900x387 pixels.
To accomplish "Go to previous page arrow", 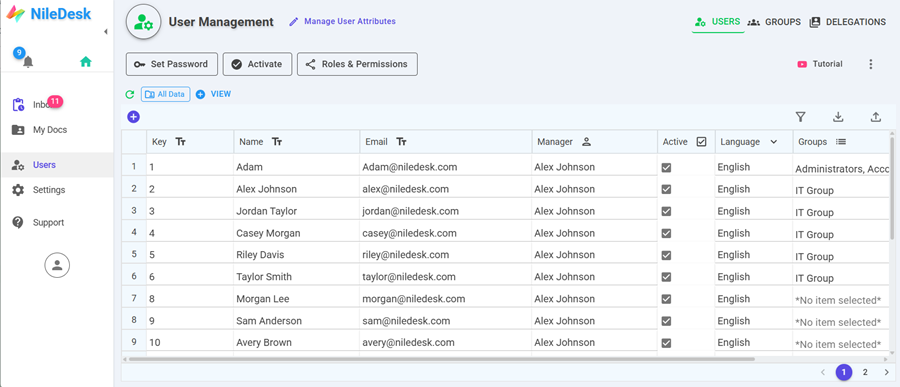I will click(823, 372).
